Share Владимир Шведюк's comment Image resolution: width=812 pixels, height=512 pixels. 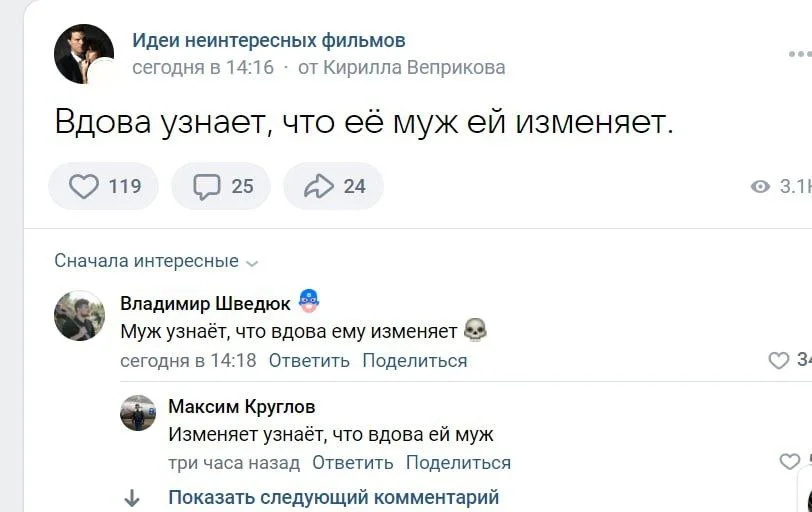point(414,361)
